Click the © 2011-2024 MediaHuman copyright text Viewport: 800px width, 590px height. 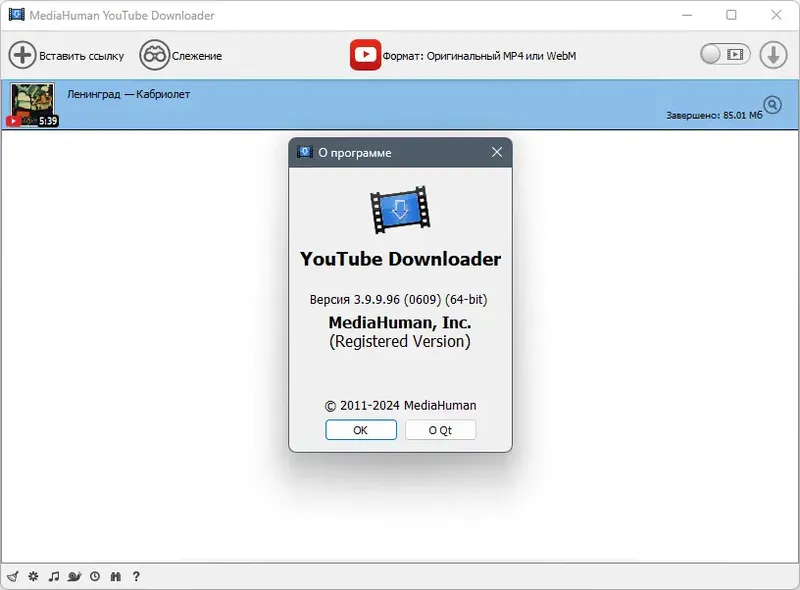(x=401, y=406)
